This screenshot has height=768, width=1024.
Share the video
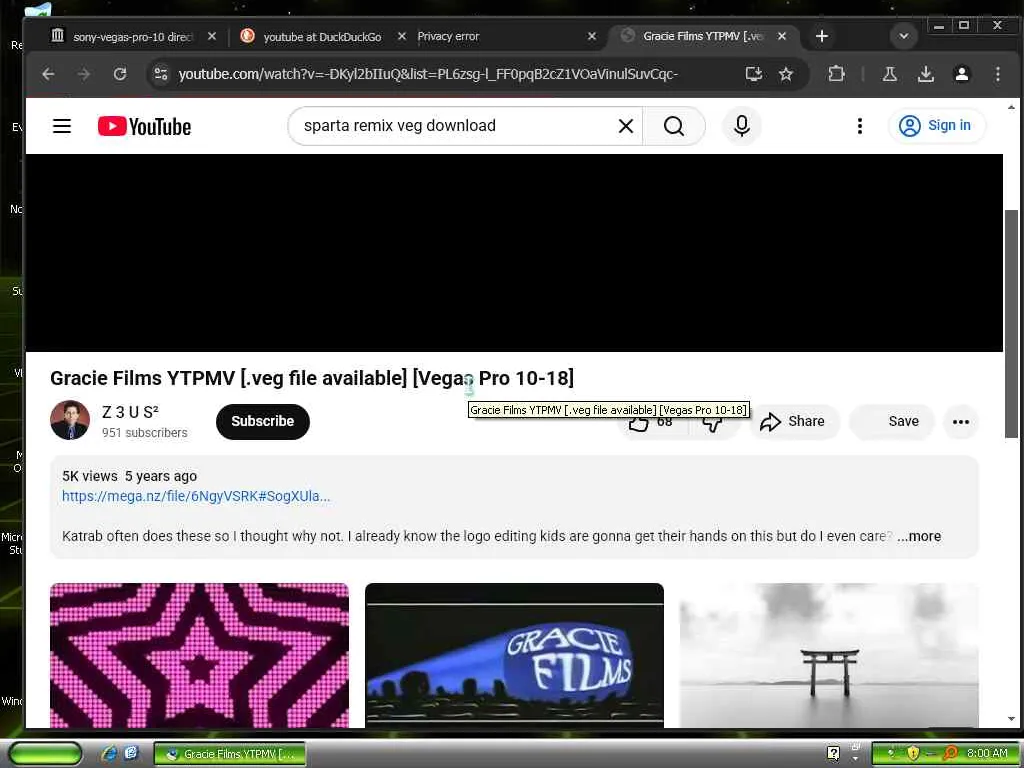pos(793,421)
